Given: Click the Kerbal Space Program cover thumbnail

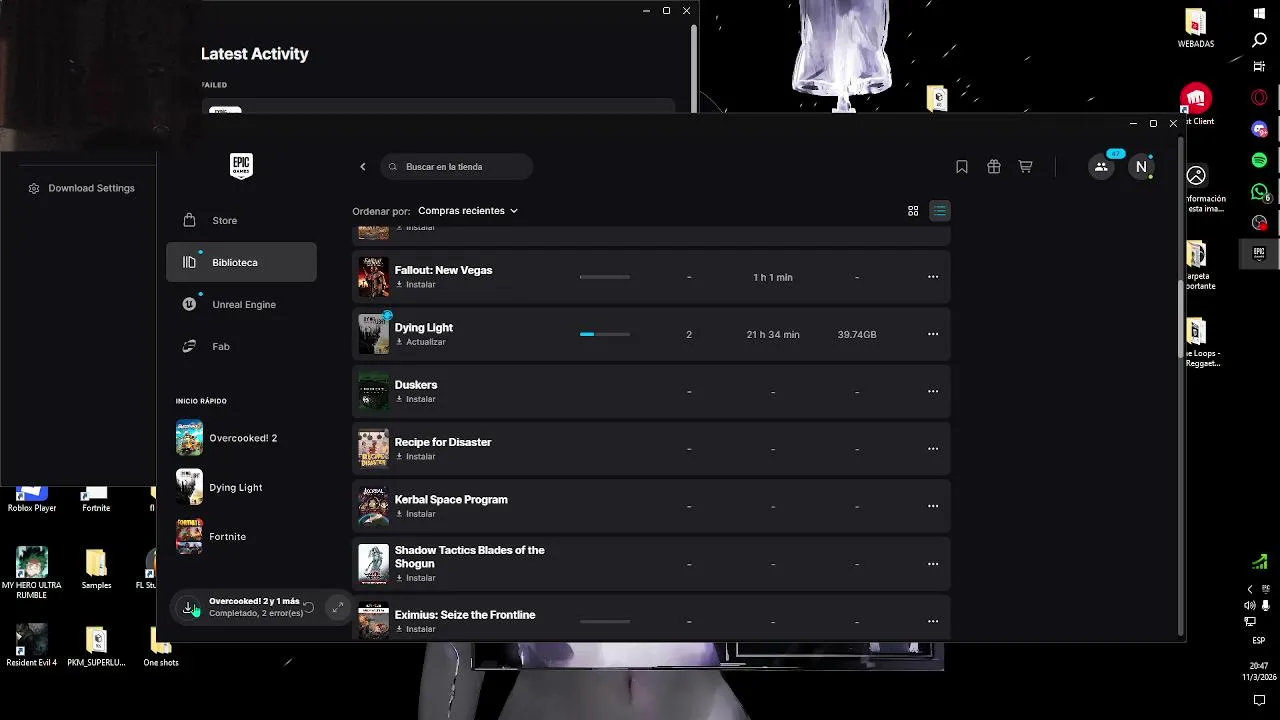Looking at the screenshot, I should (374, 506).
